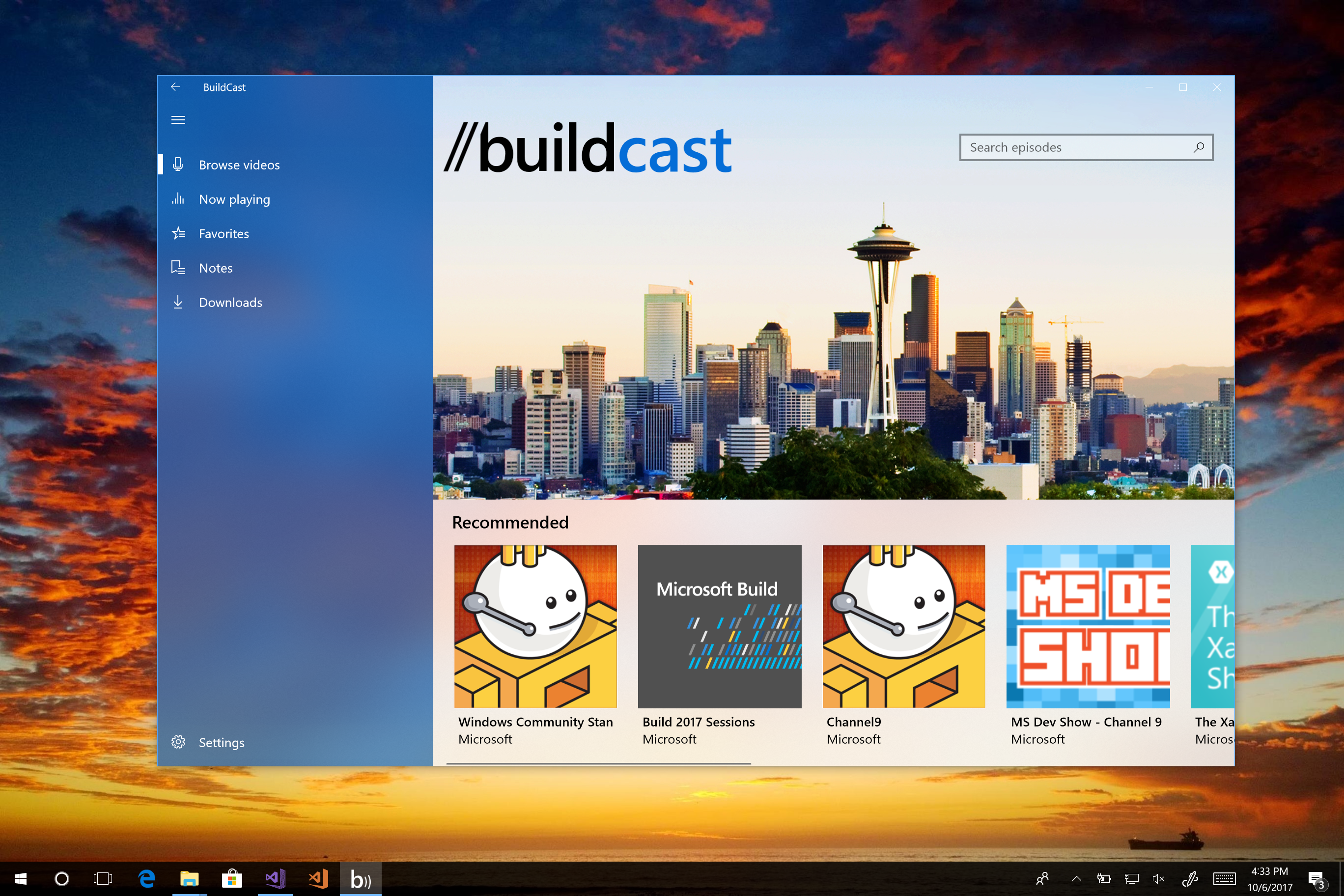The width and height of the screenshot is (1344, 896).
Task: Focus the Search episodes field
Action: 1074,147
